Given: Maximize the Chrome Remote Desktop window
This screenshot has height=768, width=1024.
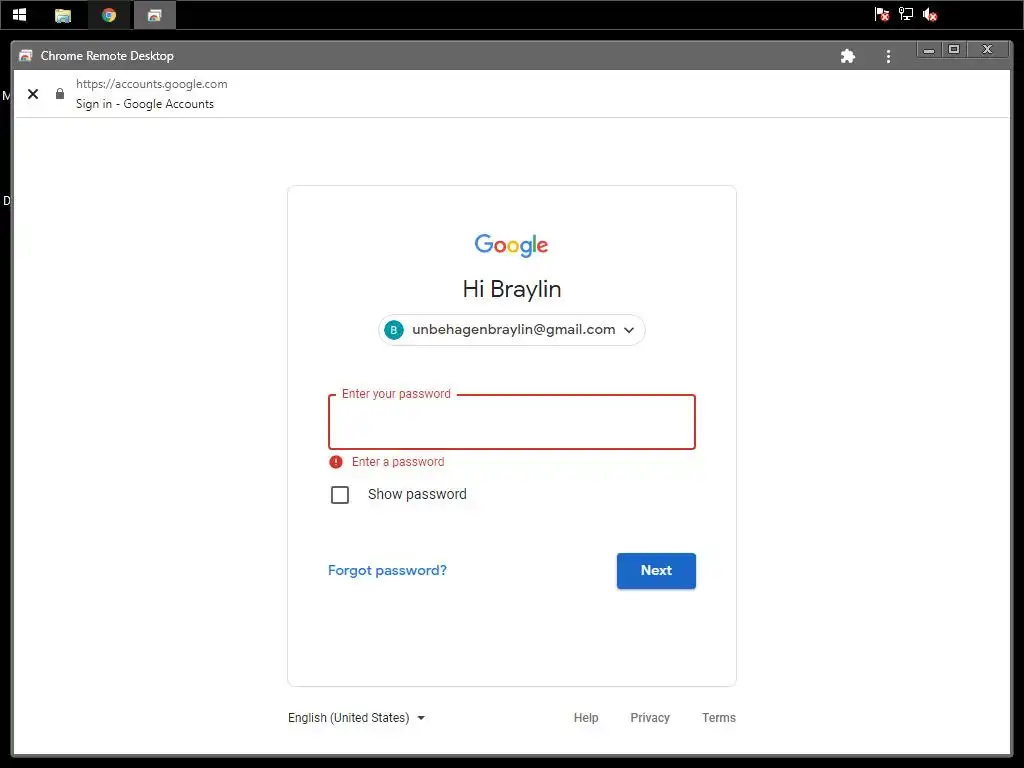Looking at the screenshot, I should 954,50.
